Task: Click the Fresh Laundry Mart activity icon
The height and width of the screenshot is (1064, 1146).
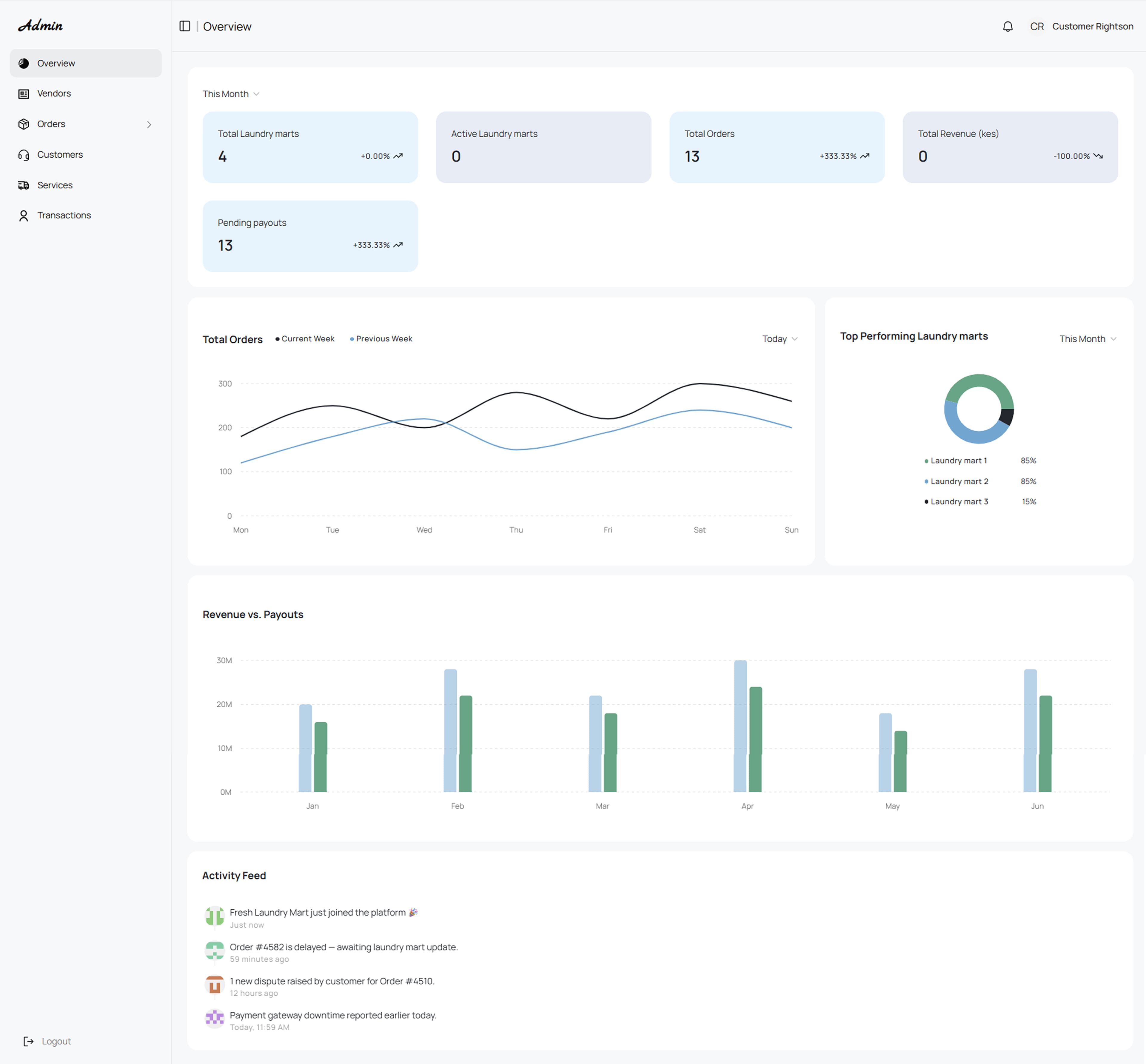Action: [x=214, y=917]
